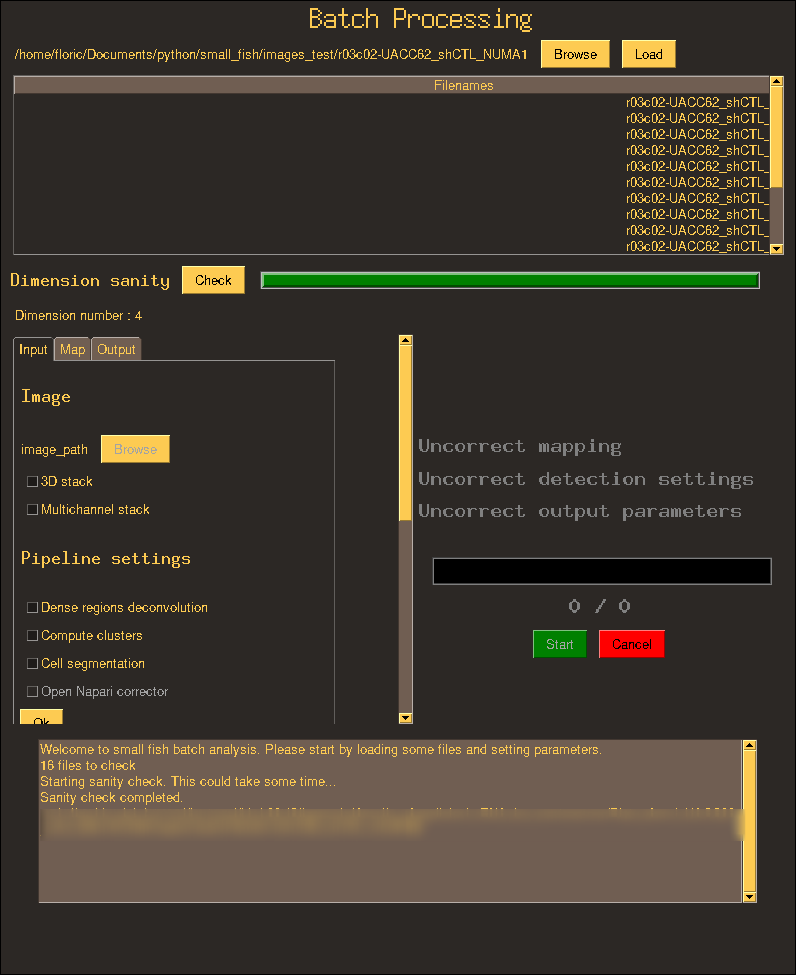This screenshot has width=796, height=975.
Task: Click the Filenames column header
Action: 392,85
